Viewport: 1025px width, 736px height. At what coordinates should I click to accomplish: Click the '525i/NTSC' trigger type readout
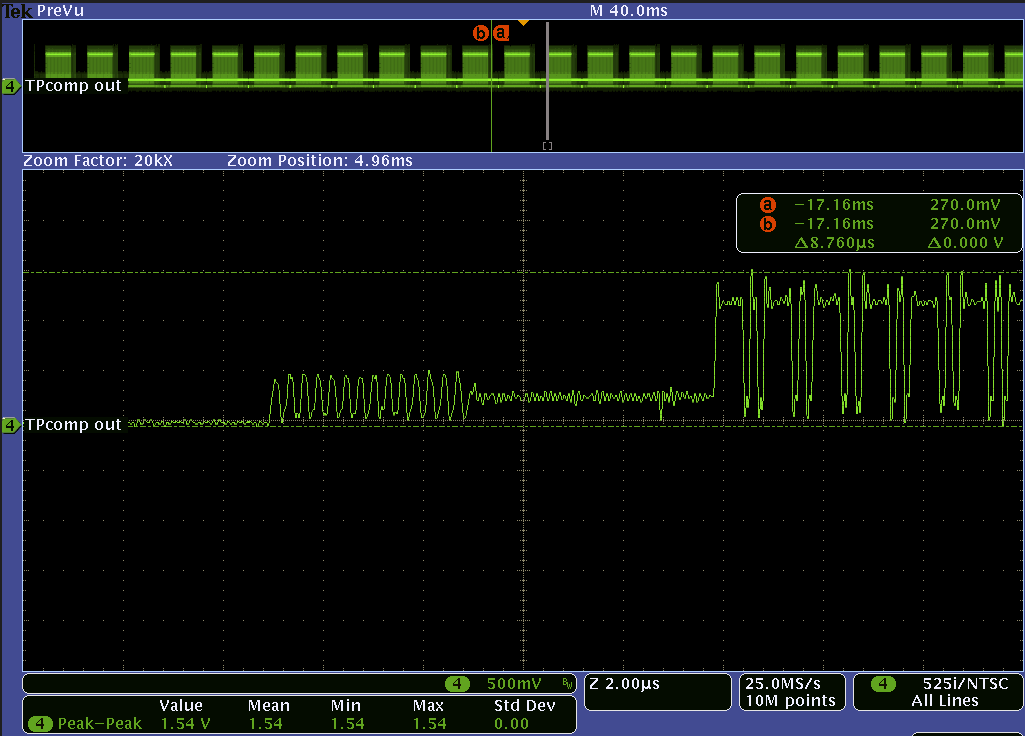click(x=966, y=684)
